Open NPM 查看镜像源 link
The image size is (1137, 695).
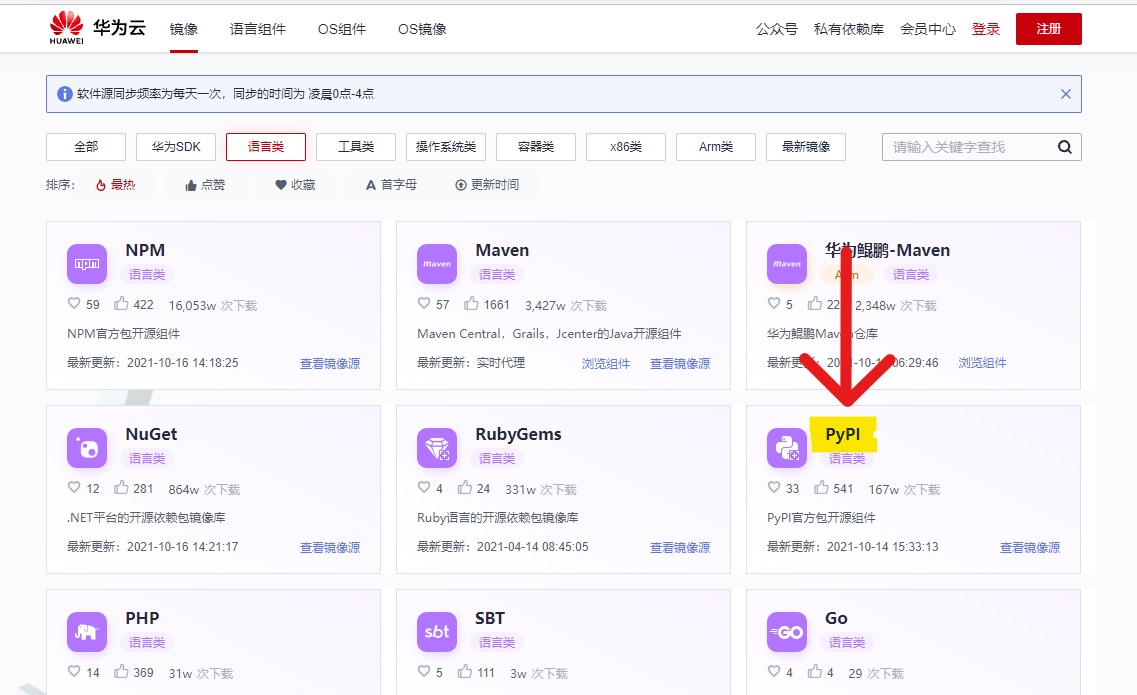click(x=330, y=363)
